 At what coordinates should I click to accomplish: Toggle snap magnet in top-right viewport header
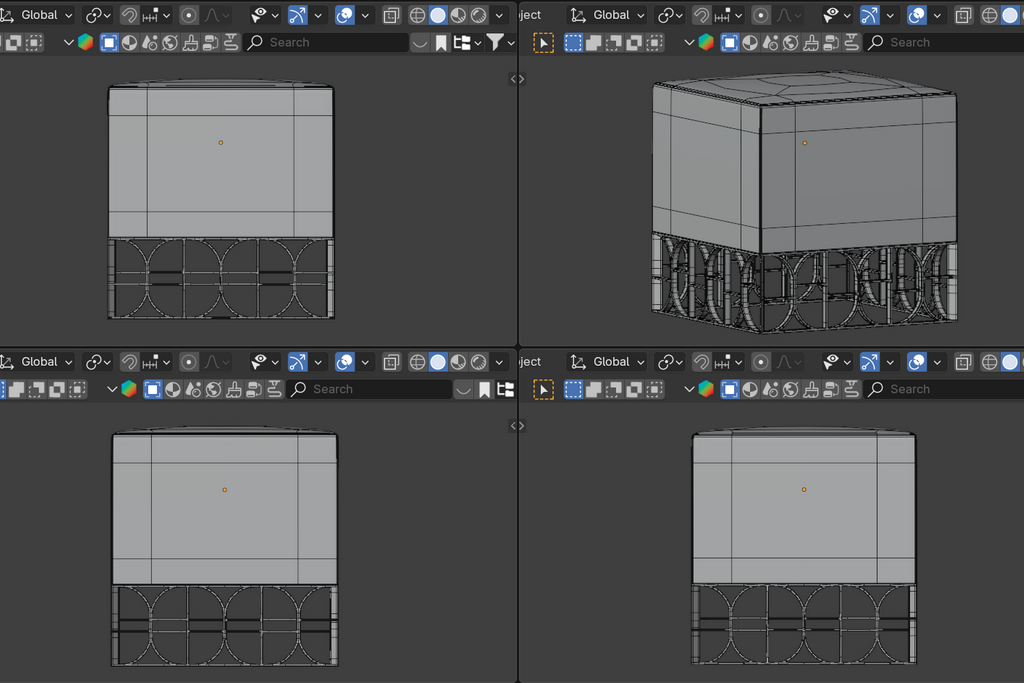(701, 15)
